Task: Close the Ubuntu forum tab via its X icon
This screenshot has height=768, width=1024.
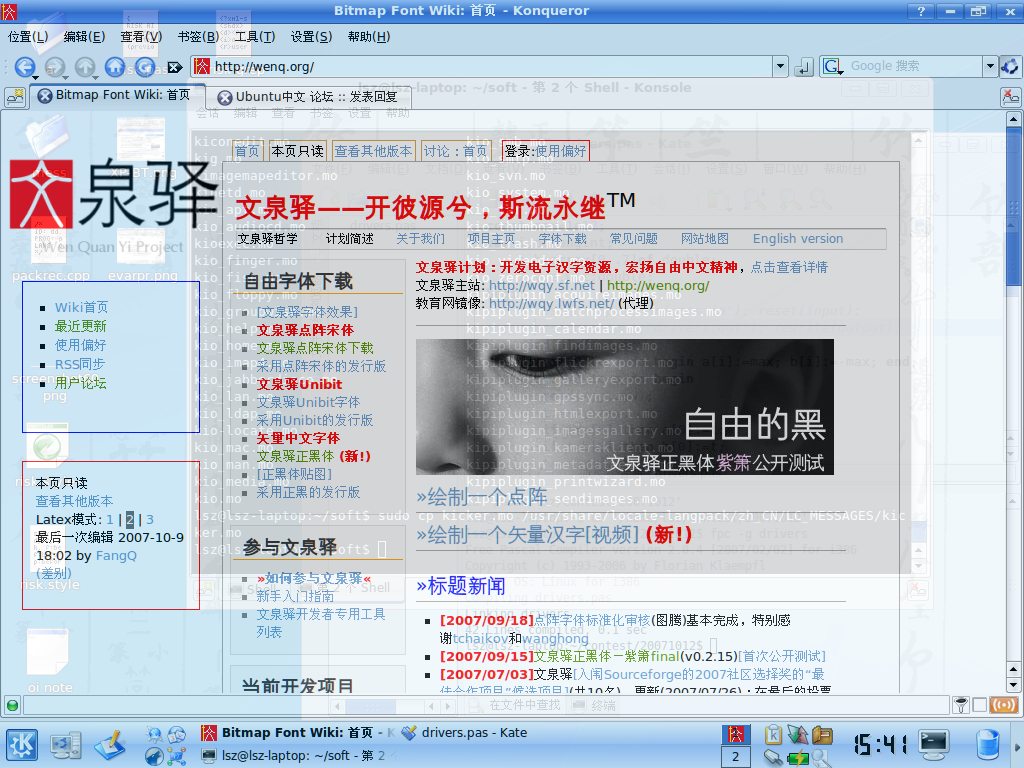Action: [225, 97]
